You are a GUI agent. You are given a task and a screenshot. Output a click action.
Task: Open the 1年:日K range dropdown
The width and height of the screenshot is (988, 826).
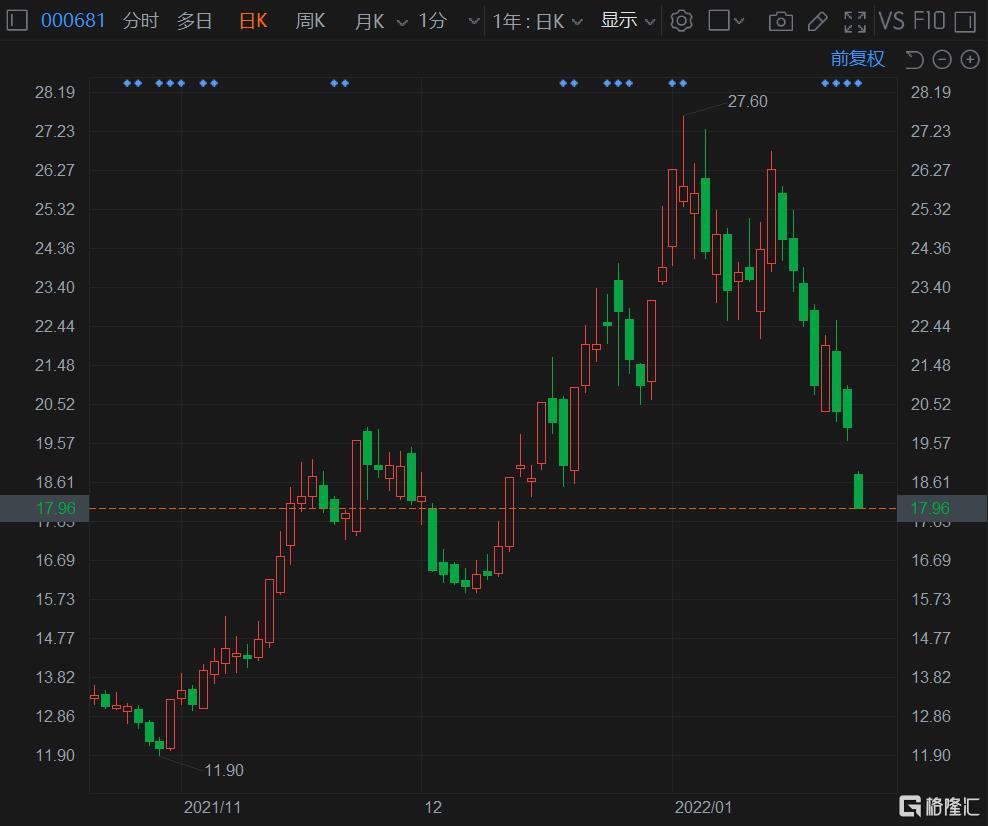pyautogui.click(x=537, y=21)
